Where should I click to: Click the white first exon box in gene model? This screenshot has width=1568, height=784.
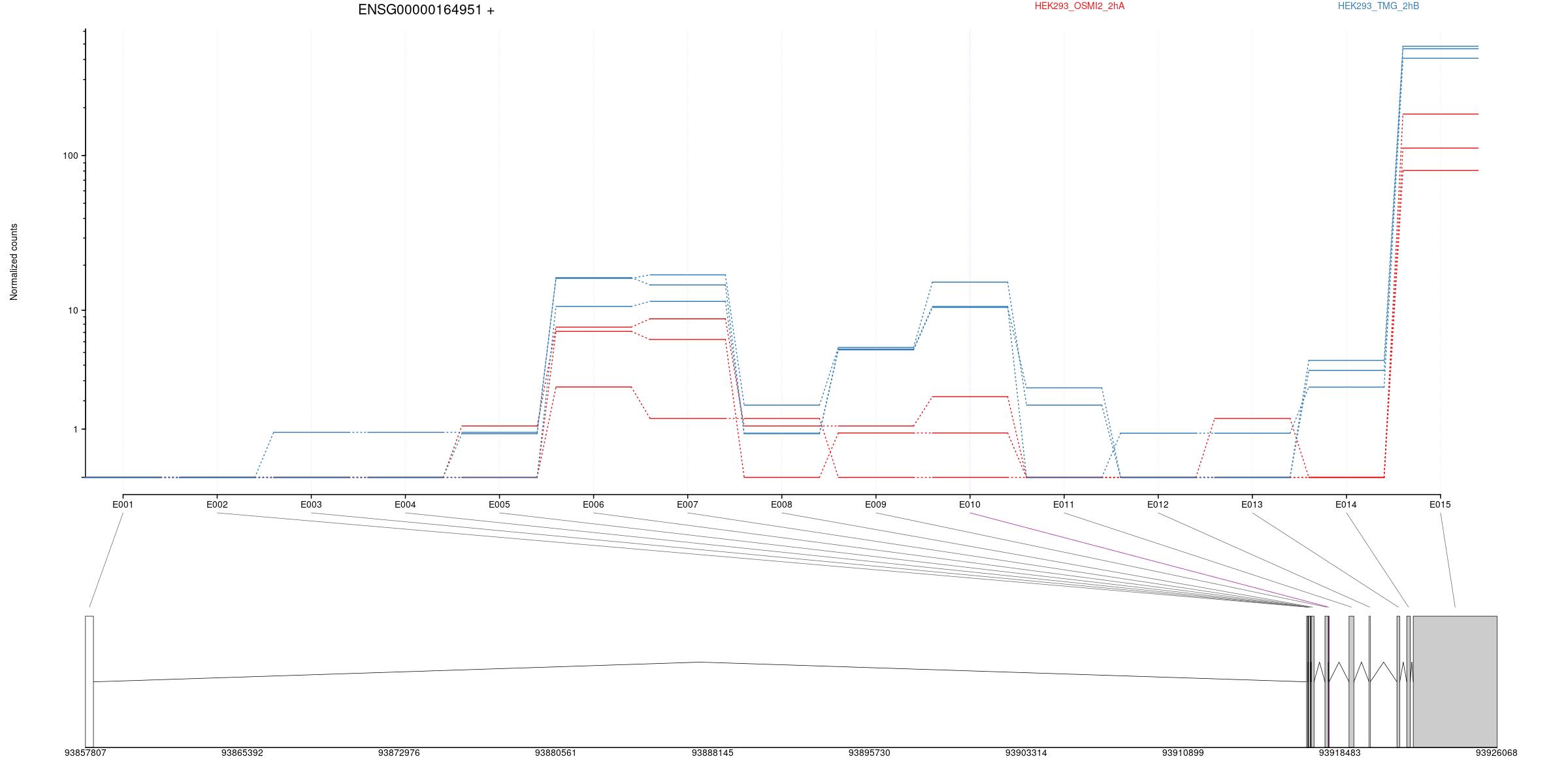point(90,681)
